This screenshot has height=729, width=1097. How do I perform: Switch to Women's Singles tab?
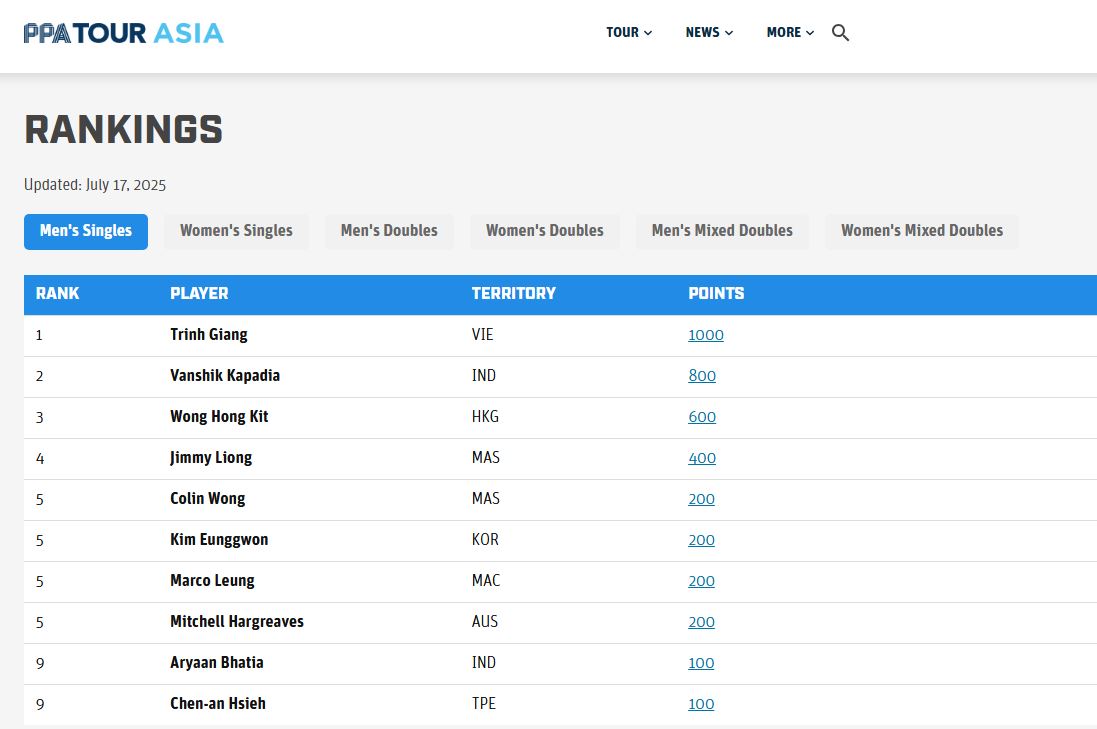tap(236, 232)
